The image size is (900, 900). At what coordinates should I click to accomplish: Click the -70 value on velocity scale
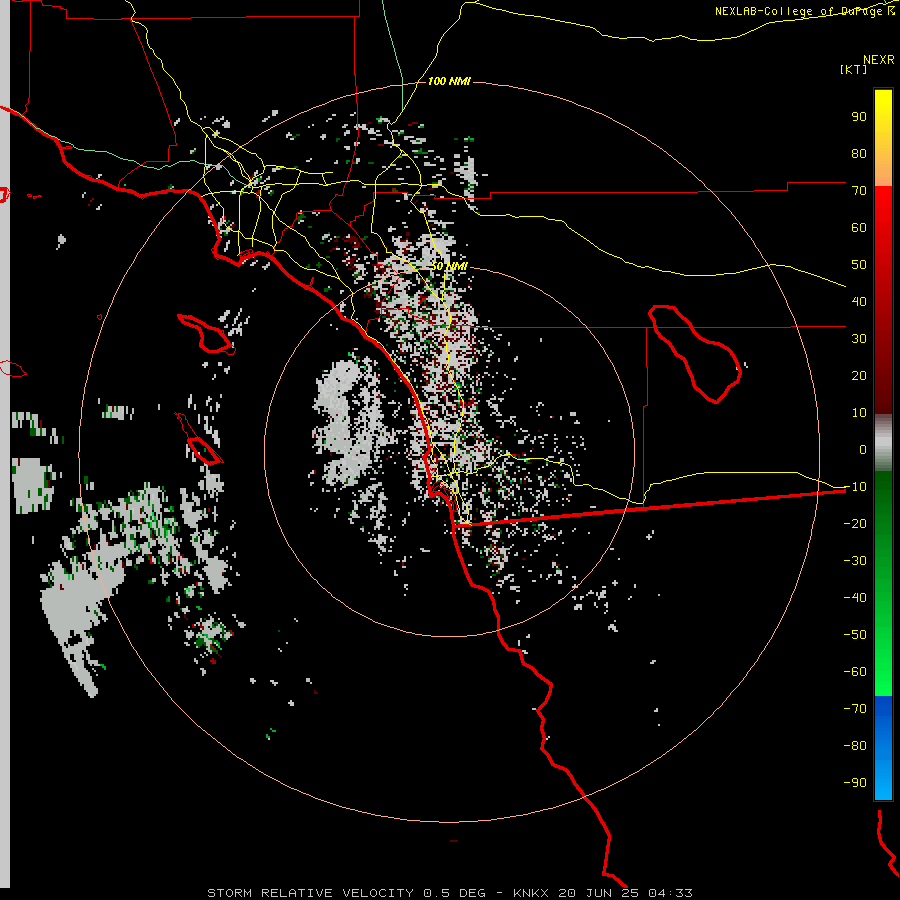point(855,709)
